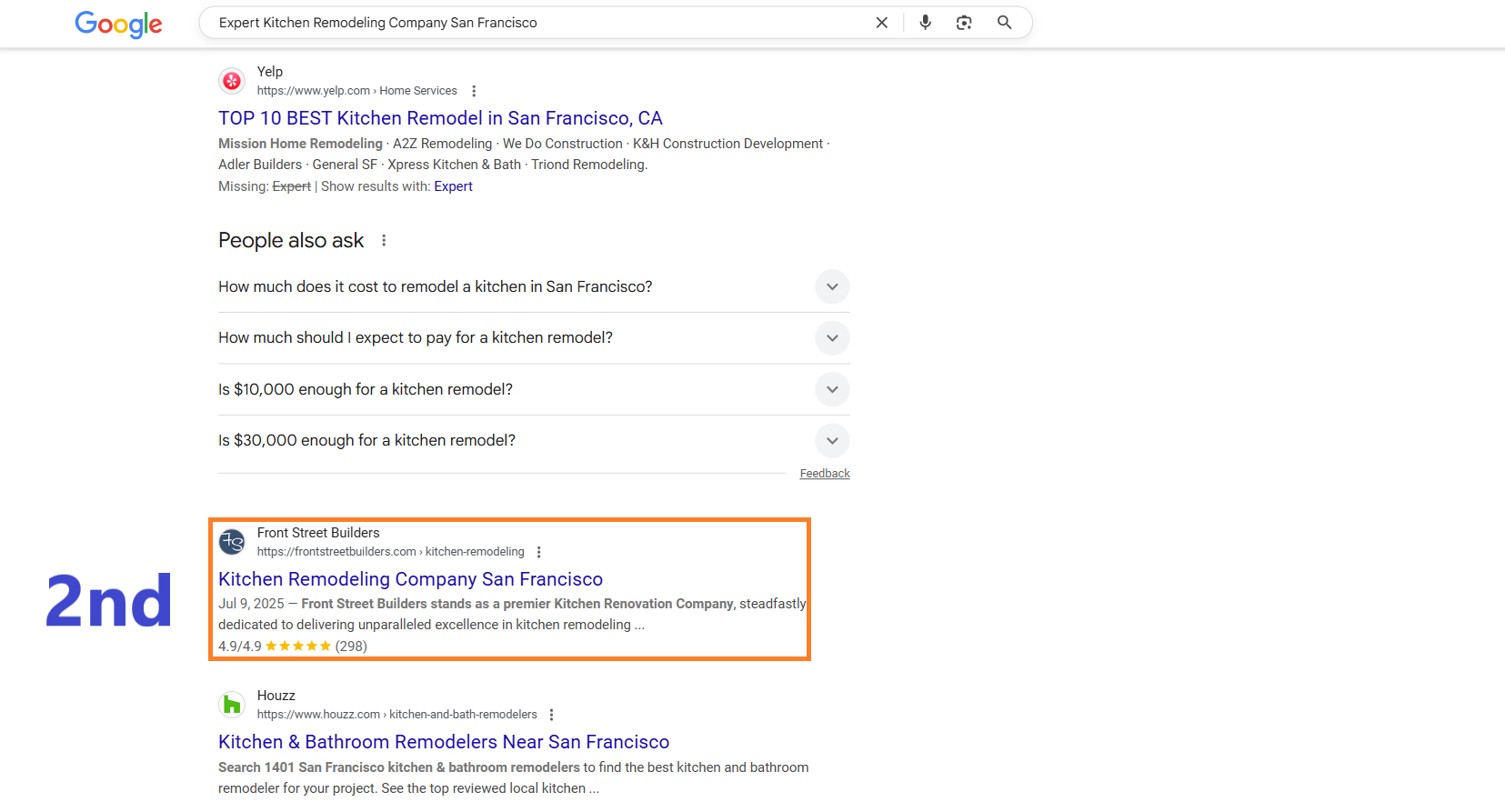Viewport: 1505px width, 812px height.
Task: Click the houzz.com kitchen-and-bath-remodelers URL
Action: [396, 715]
